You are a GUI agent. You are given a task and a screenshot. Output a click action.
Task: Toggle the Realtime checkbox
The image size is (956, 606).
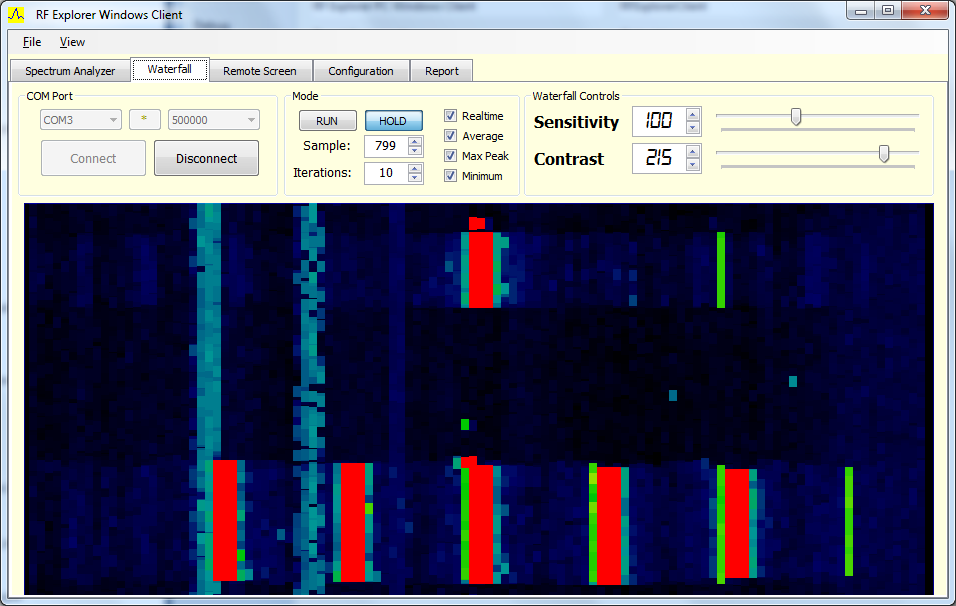451,116
